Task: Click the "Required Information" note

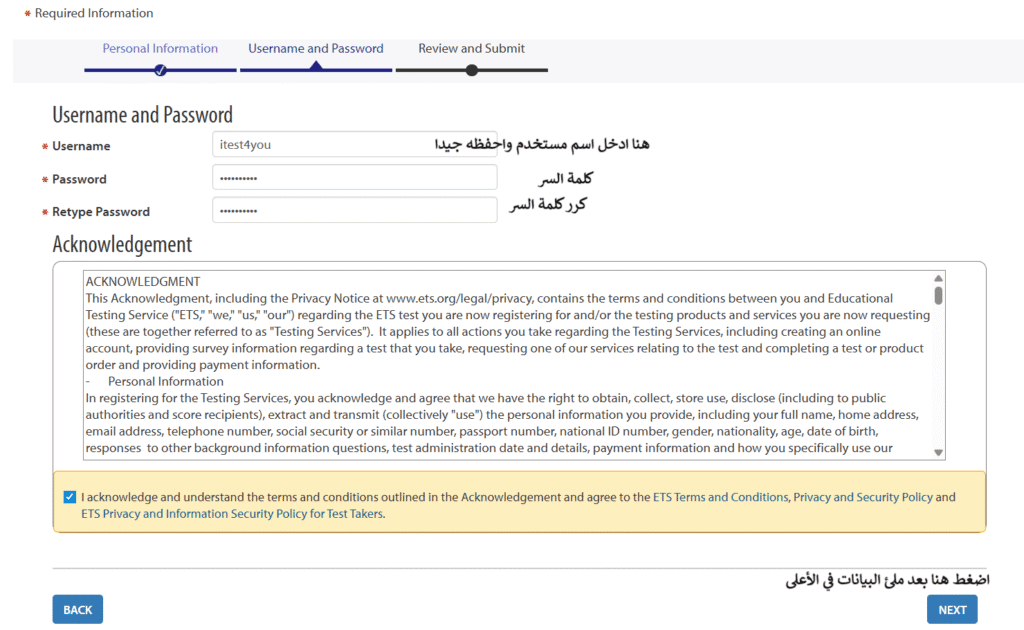Action: 94,13
